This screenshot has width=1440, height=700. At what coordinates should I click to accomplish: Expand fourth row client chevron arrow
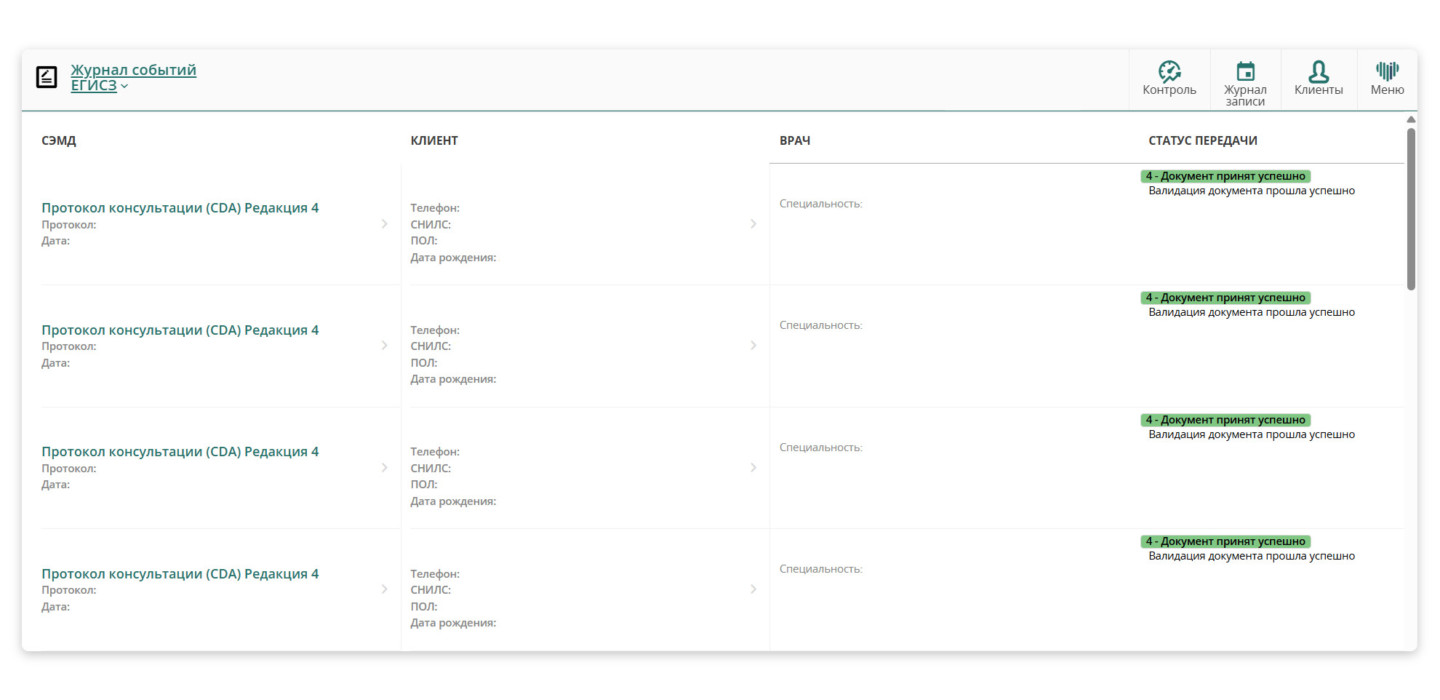coord(753,590)
